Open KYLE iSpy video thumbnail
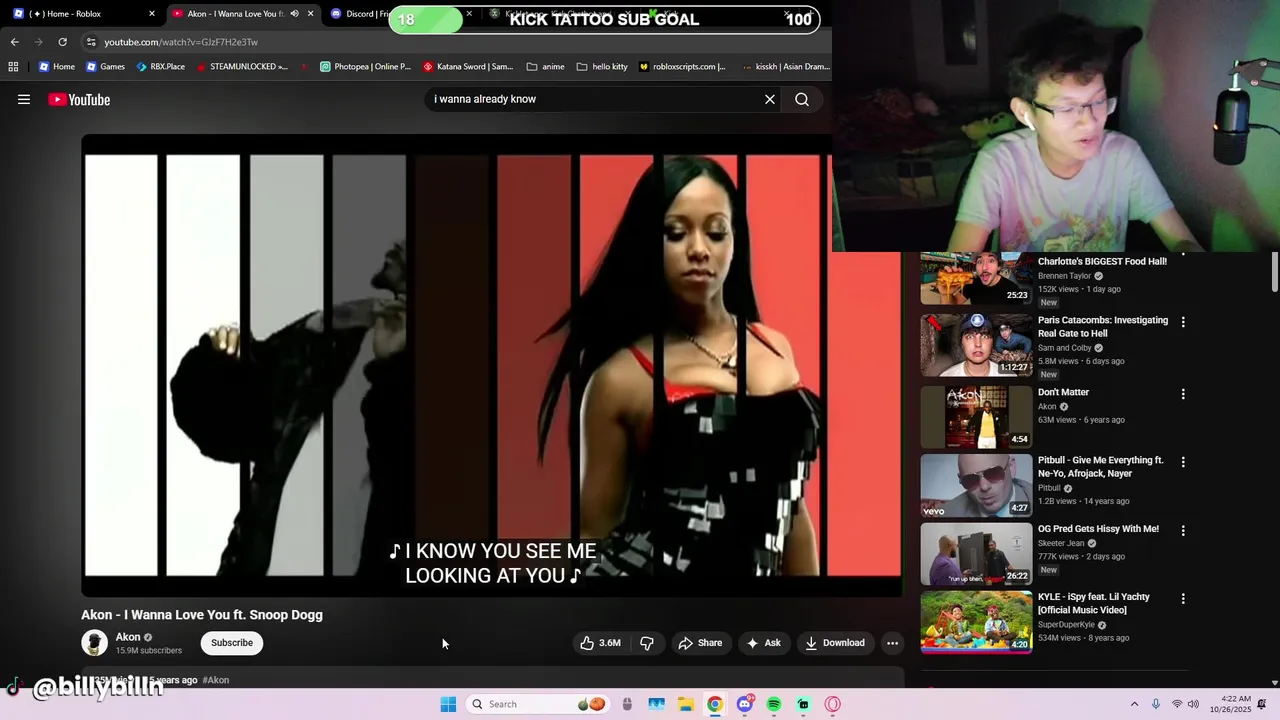This screenshot has height=720, width=1280. [x=976, y=622]
